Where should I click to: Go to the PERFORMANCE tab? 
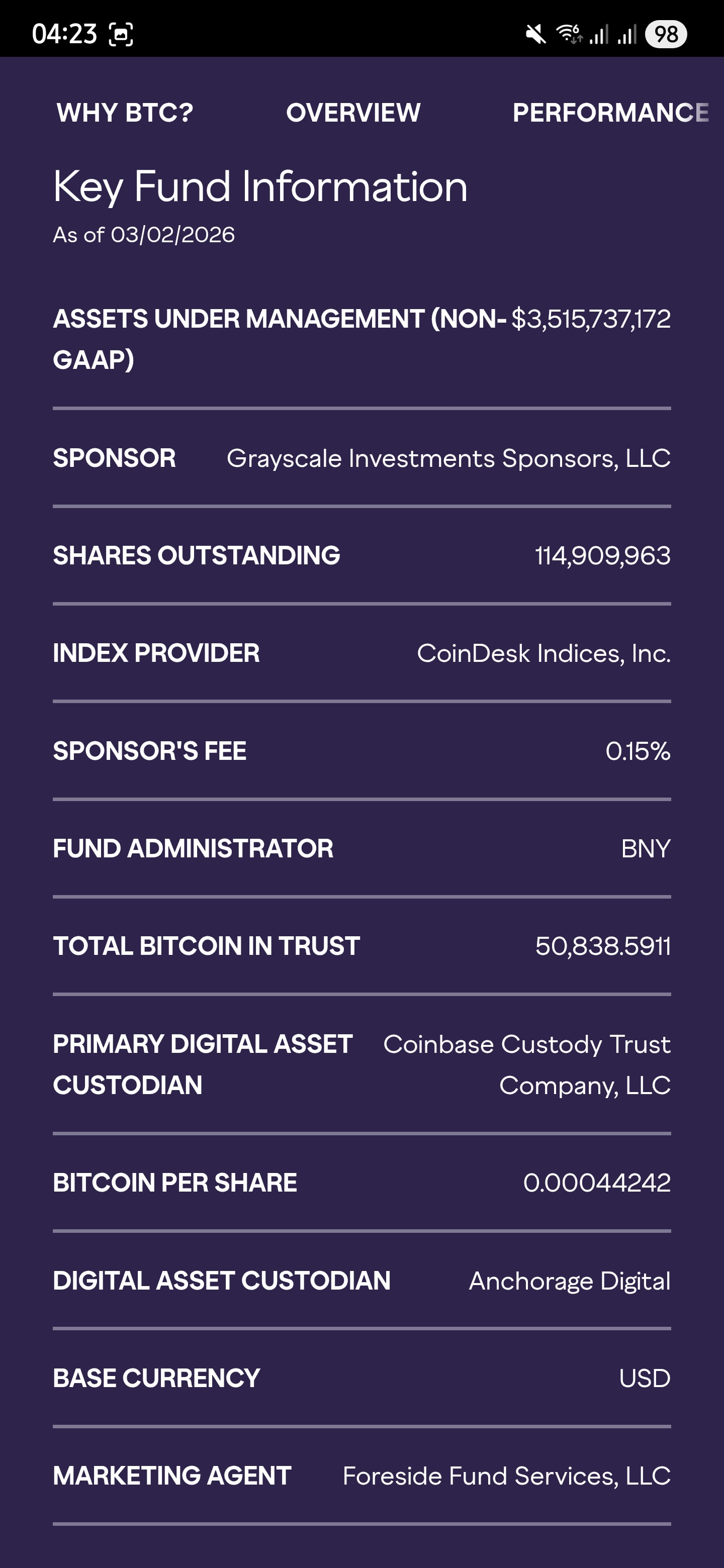(610, 113)
